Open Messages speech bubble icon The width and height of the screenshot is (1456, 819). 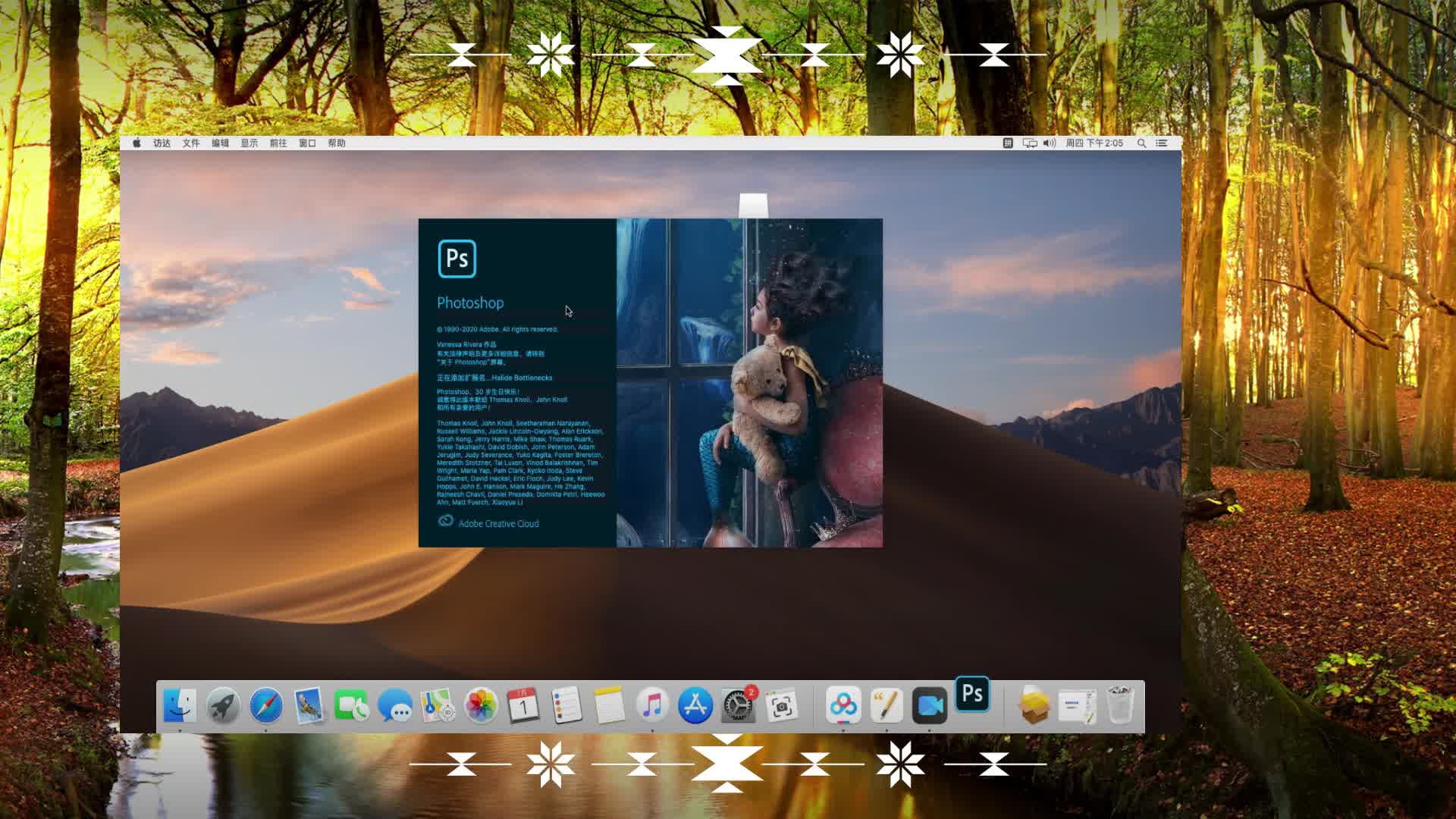395,706
